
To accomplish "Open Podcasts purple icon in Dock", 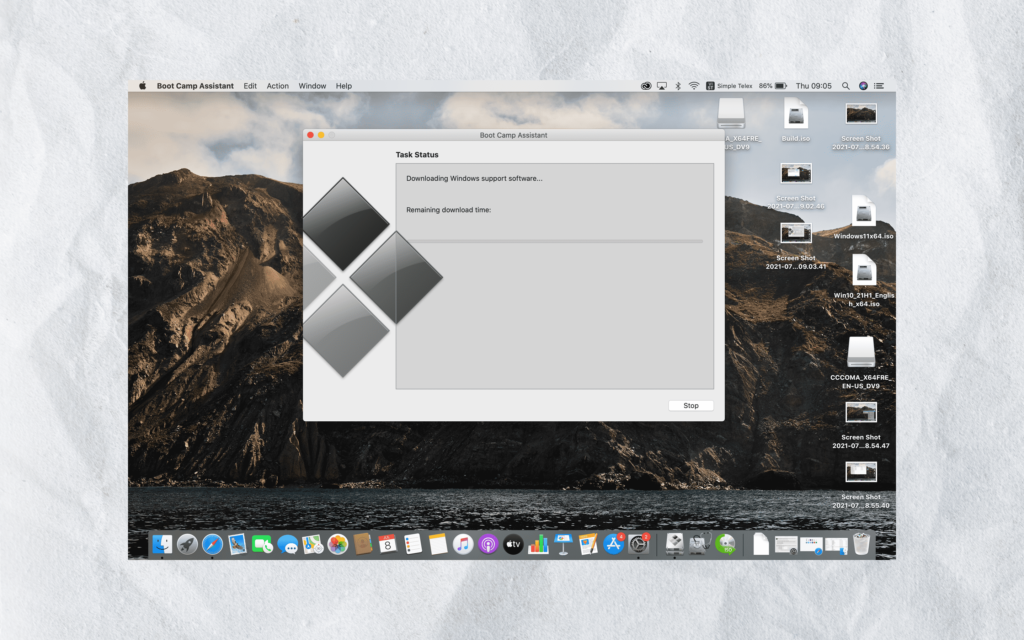I will point(488,544).
